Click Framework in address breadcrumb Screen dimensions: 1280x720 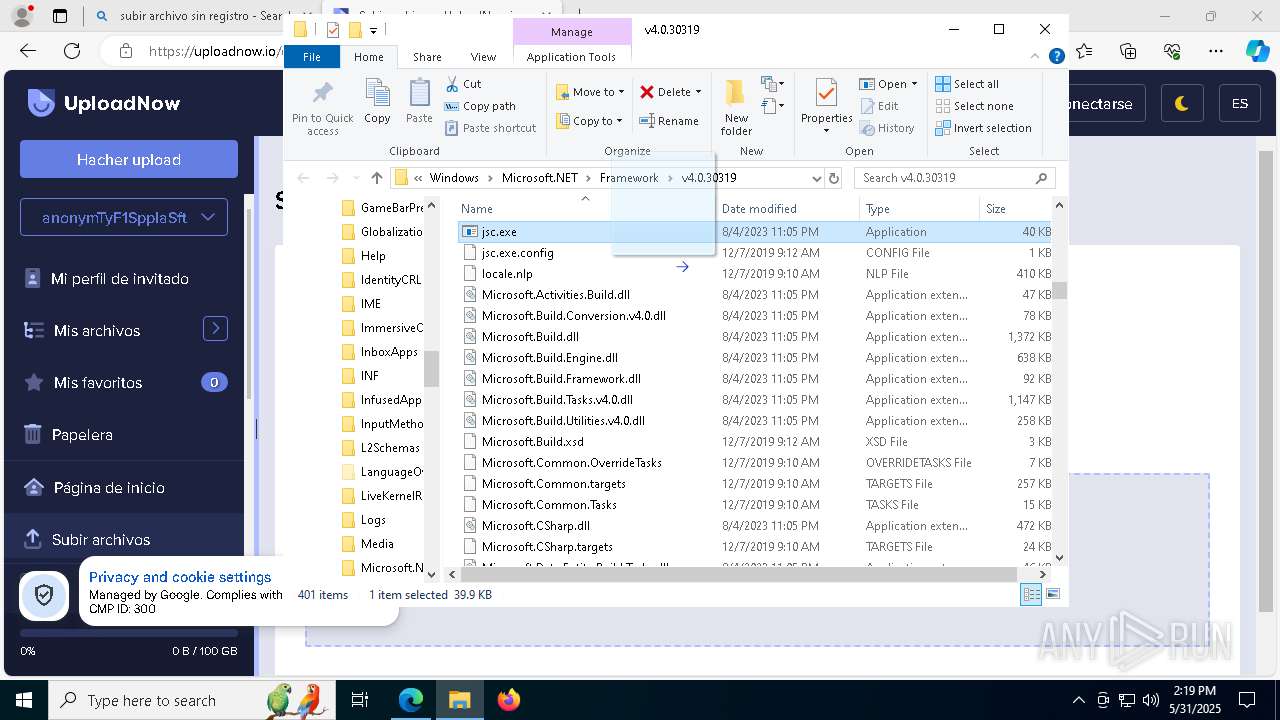[x=629, y=178]
